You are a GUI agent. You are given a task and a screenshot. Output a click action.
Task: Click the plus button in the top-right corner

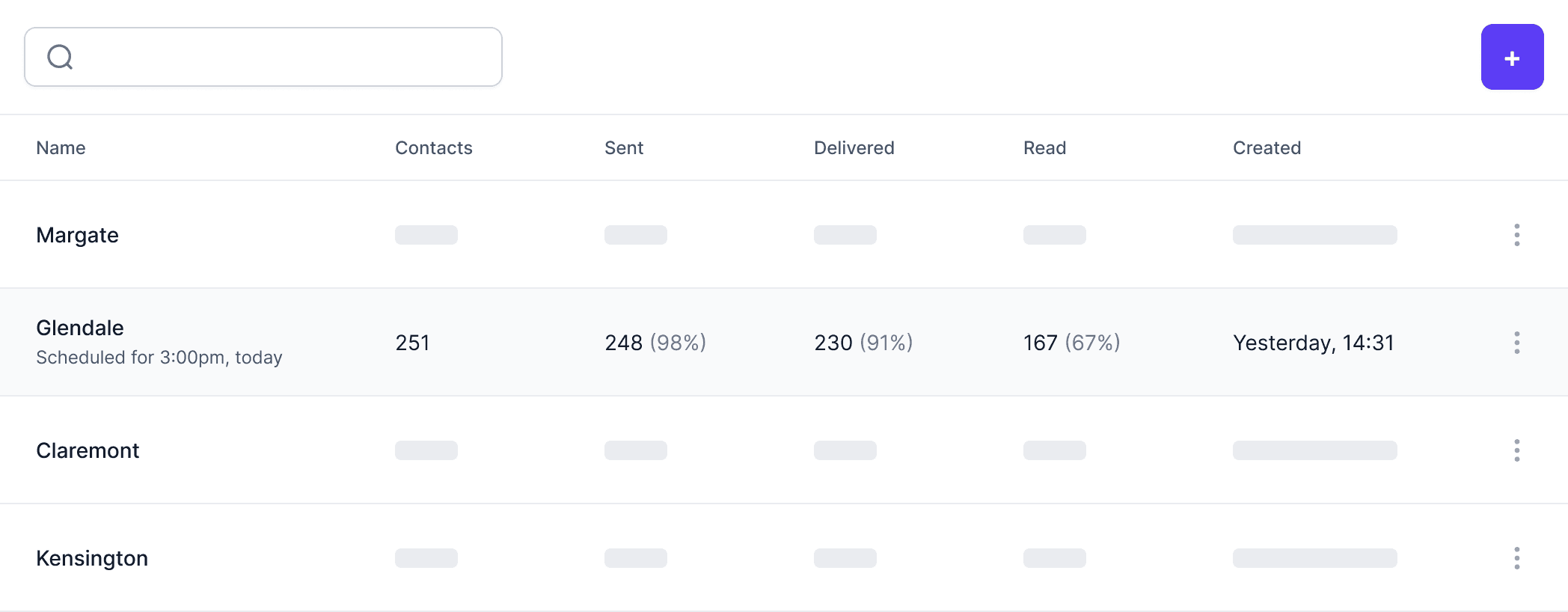(x=1512, y=56)
